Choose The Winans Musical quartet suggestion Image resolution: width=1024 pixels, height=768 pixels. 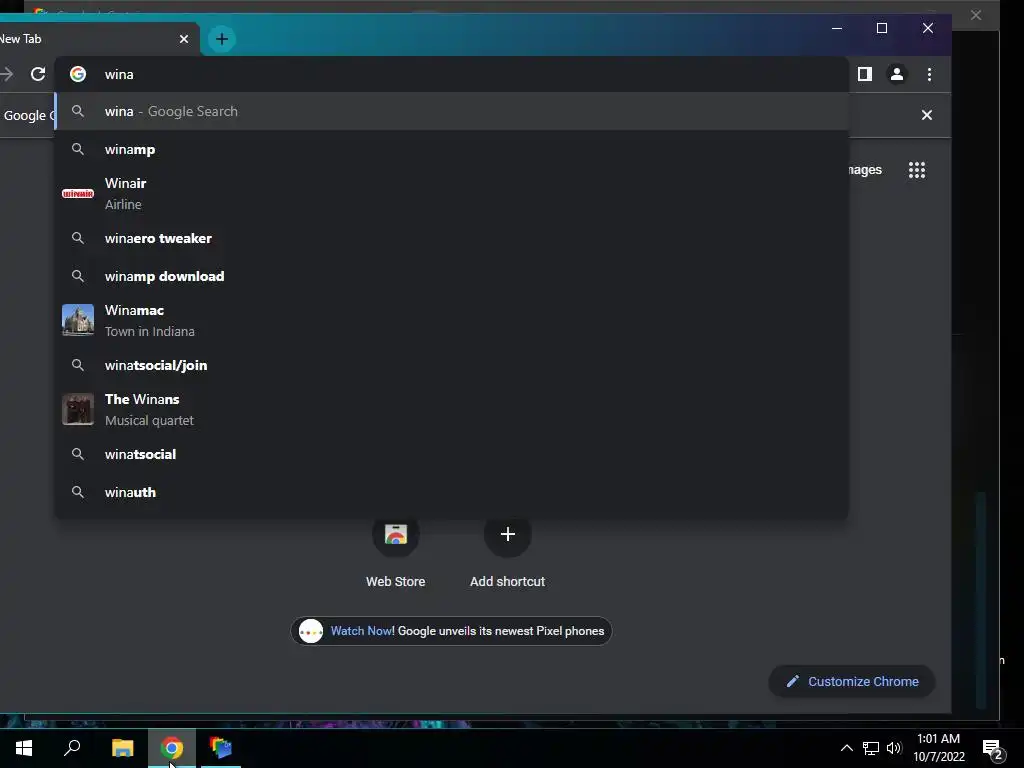tap(452, 409)
